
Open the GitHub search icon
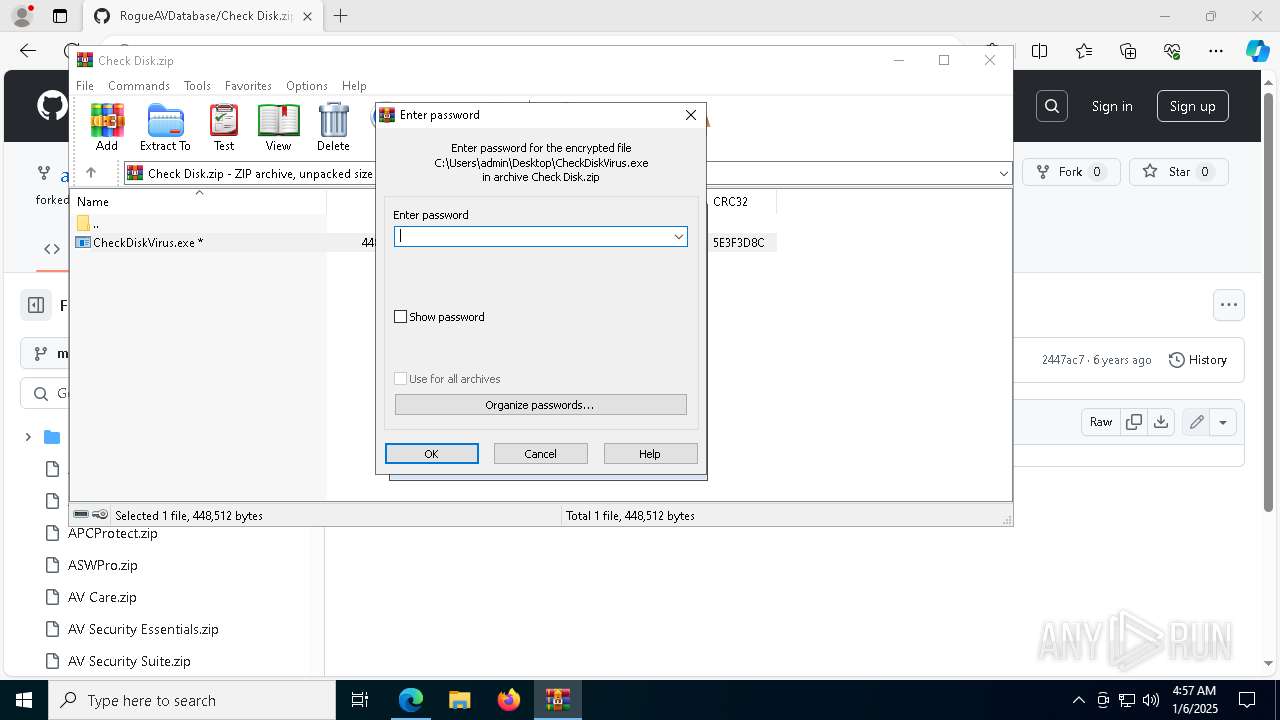tap(1052, 106)
